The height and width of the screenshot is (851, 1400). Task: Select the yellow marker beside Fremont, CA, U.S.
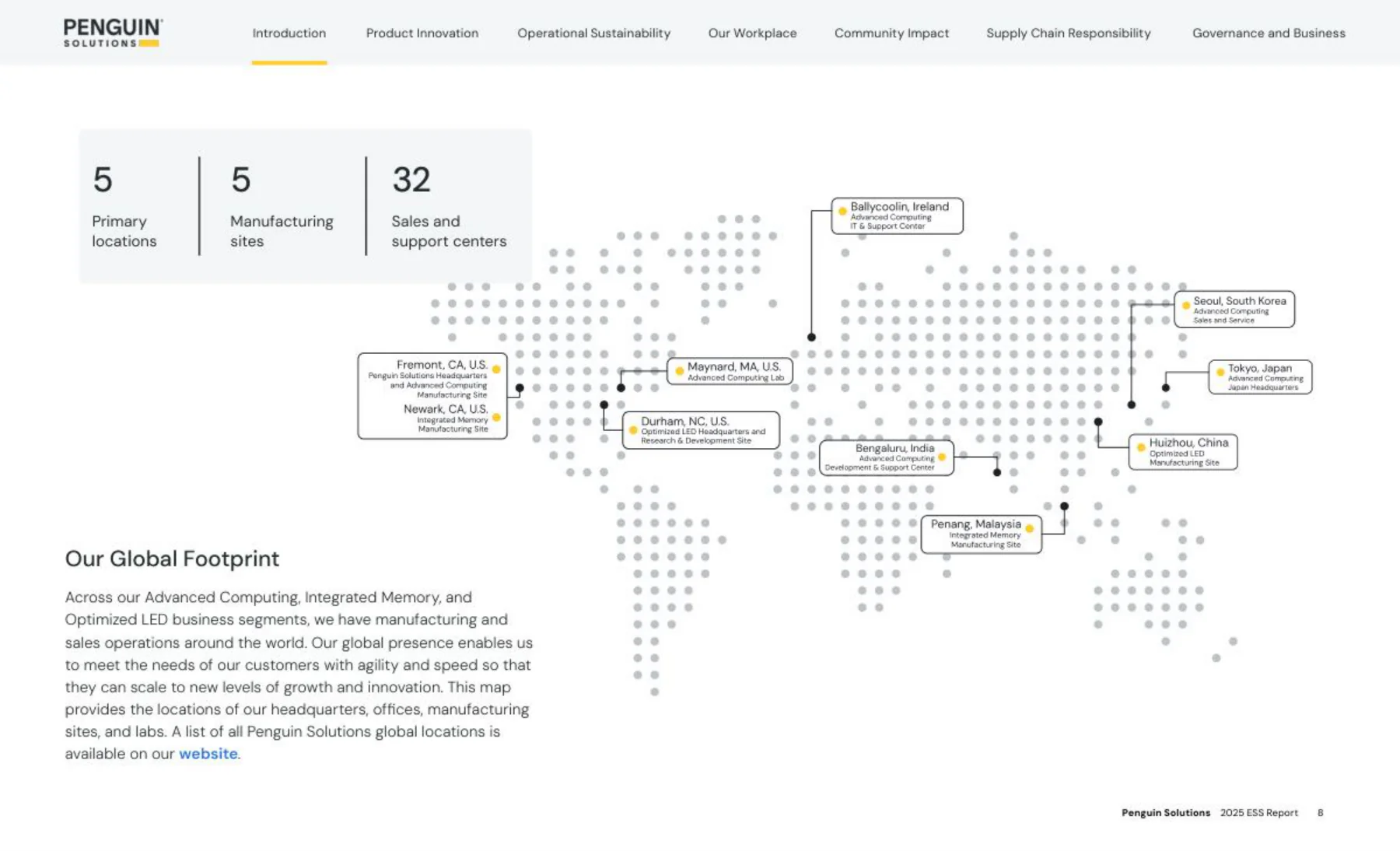[496, 369]
